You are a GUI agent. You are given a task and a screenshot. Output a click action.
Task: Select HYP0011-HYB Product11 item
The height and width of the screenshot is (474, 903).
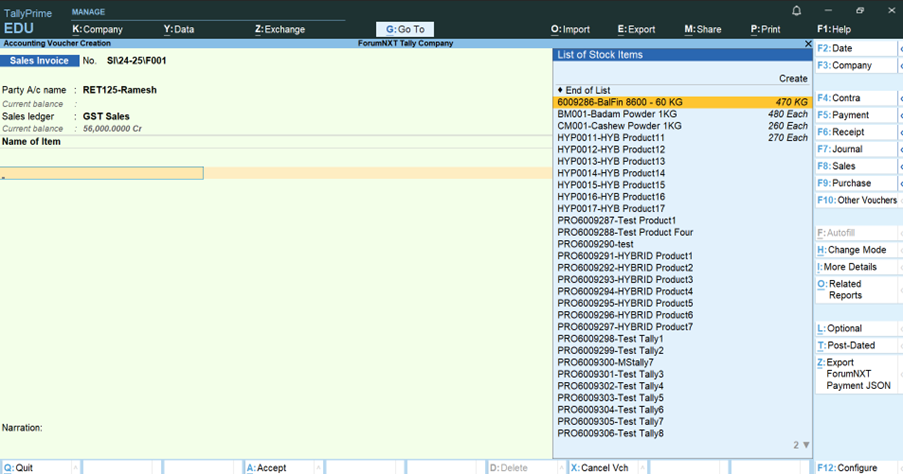click(682, 138)
